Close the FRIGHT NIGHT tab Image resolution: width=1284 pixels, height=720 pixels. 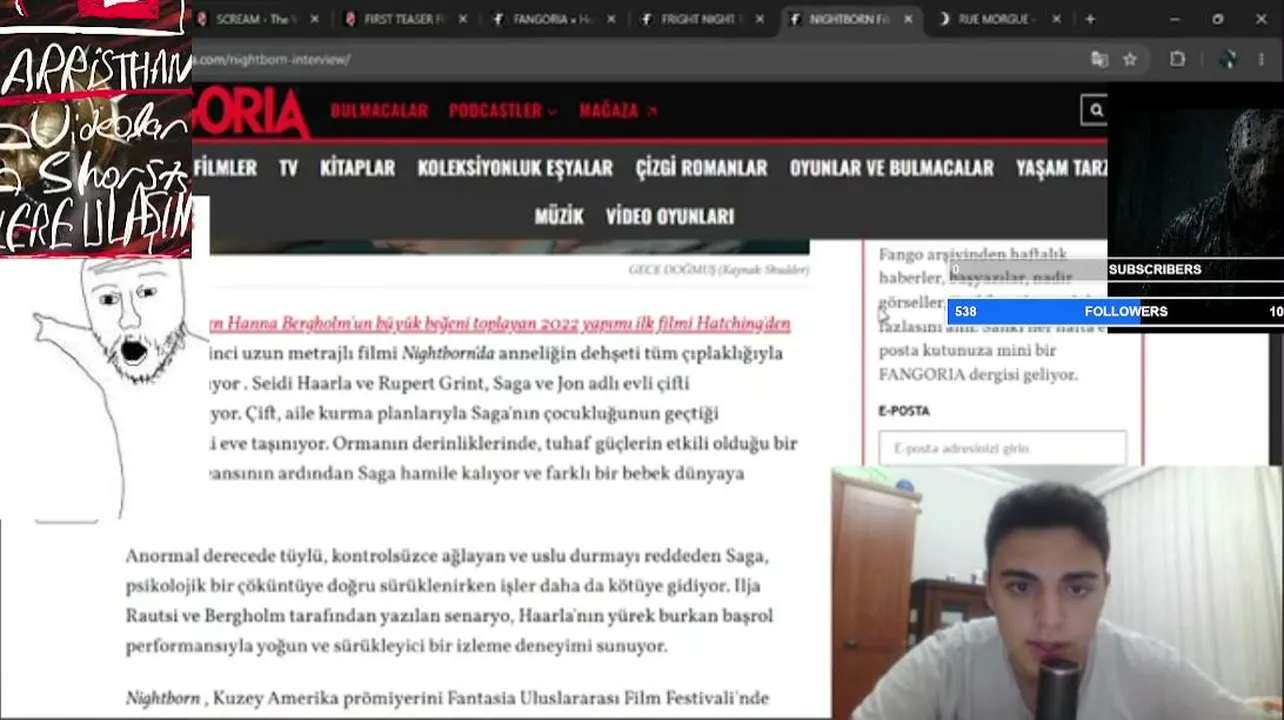click(x=760, y=19)
